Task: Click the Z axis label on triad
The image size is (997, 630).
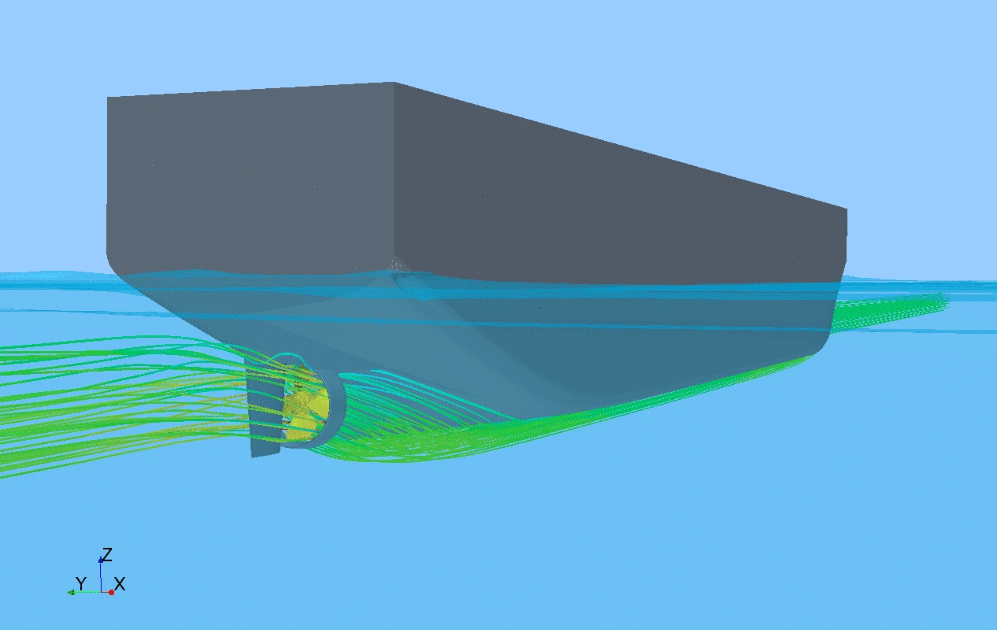Action: click(x=107, y=554)
